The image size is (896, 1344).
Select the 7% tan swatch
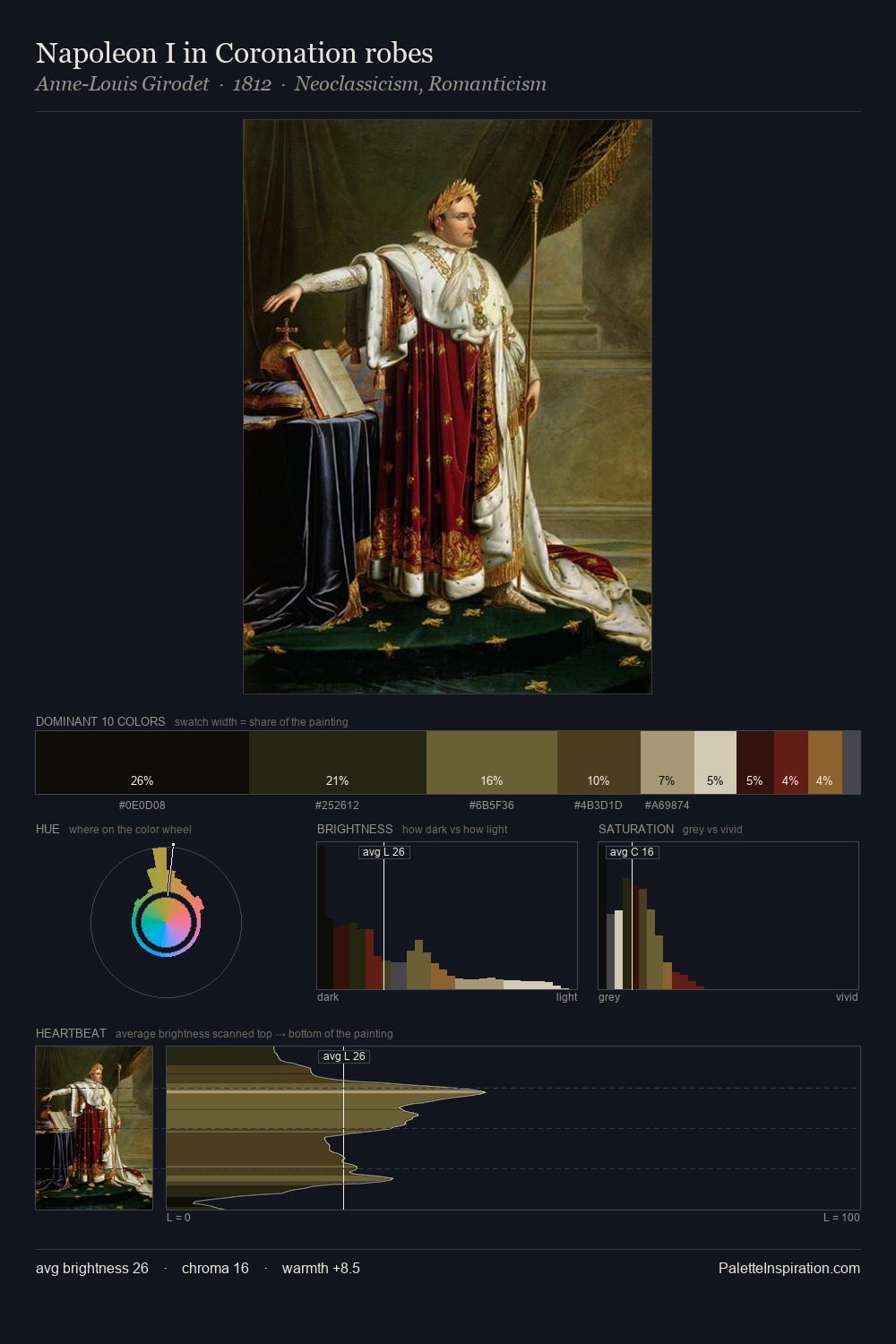668,762
